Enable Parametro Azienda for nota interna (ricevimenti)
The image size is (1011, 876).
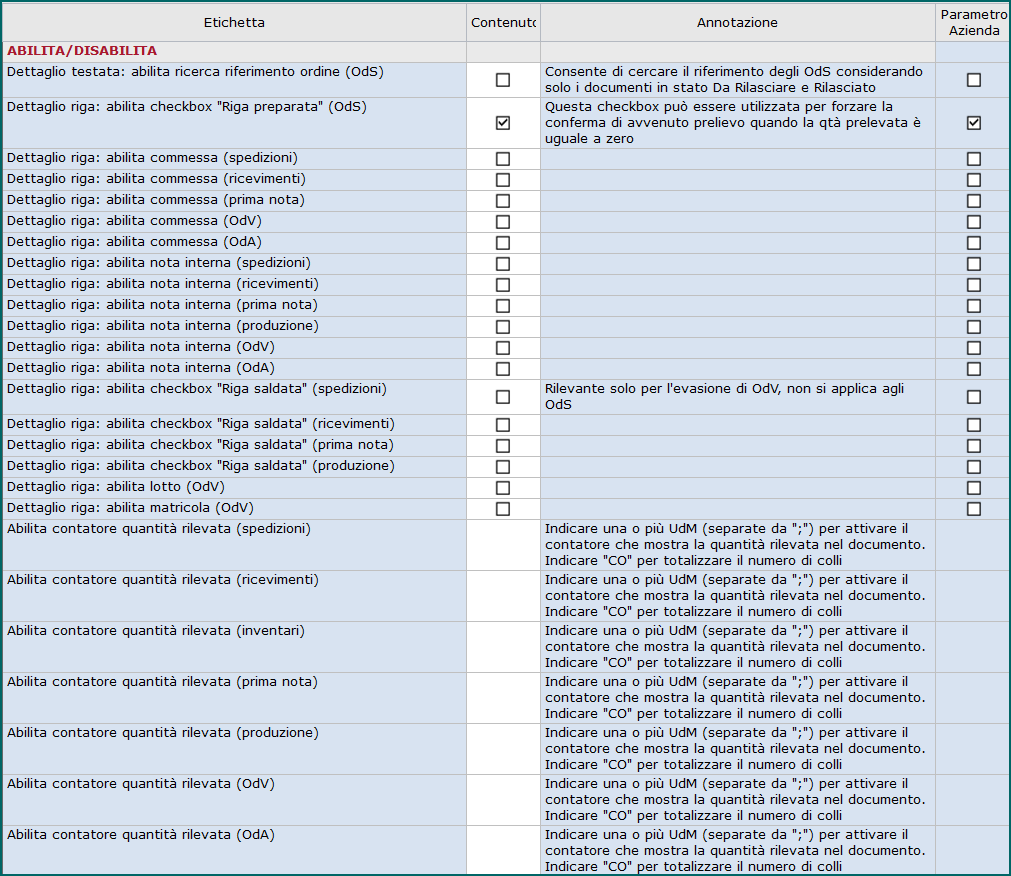(974, 285)
